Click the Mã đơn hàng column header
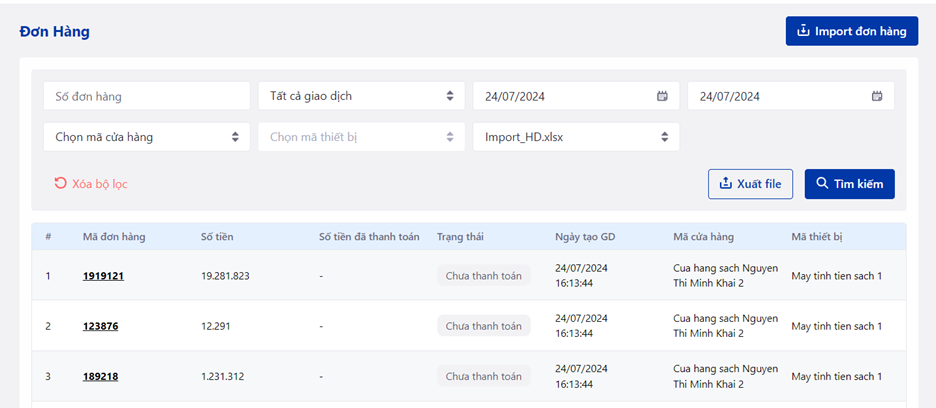The height and width of the screenshot is (408, 936). tap(114, 237)
